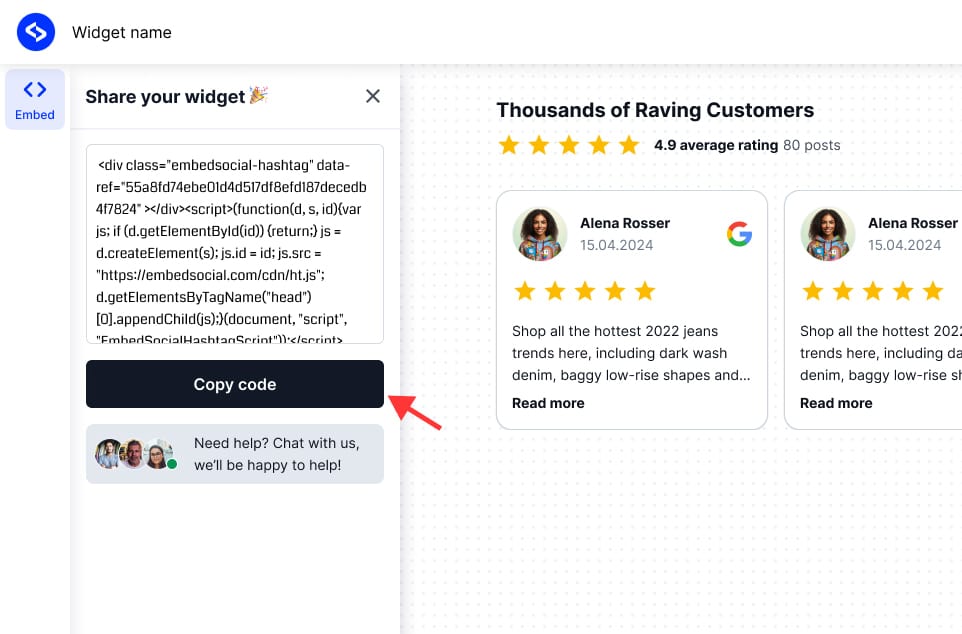Click the first card's Alena Rosser name
The width and height of the screenshot is (962, 634).
(625, 223)
